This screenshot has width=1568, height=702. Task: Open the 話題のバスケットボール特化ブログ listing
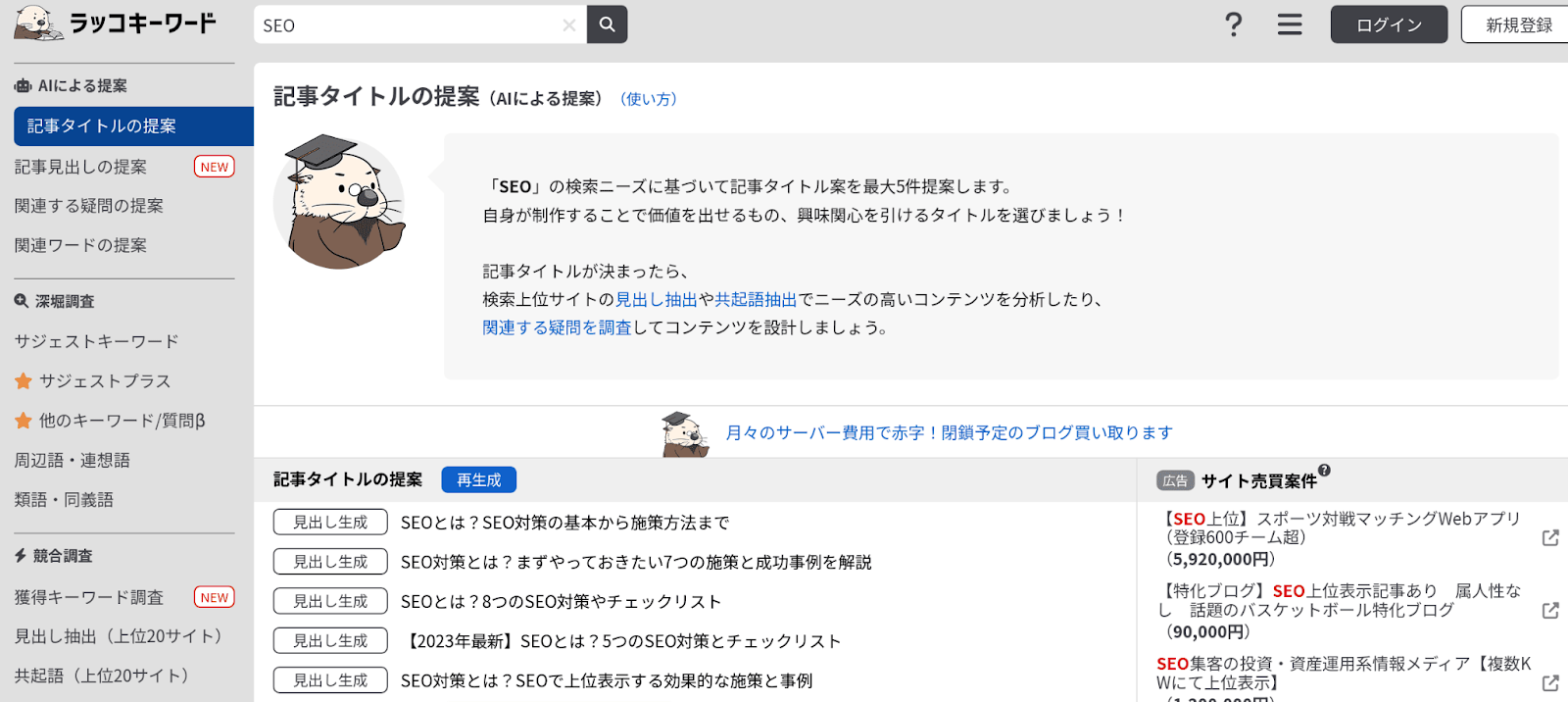(x=1341, y=611)
